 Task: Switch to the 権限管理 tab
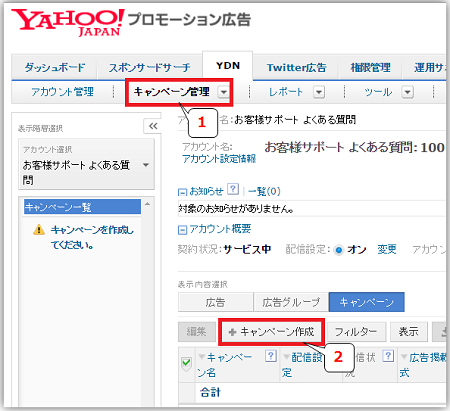(x=370, y=68)
